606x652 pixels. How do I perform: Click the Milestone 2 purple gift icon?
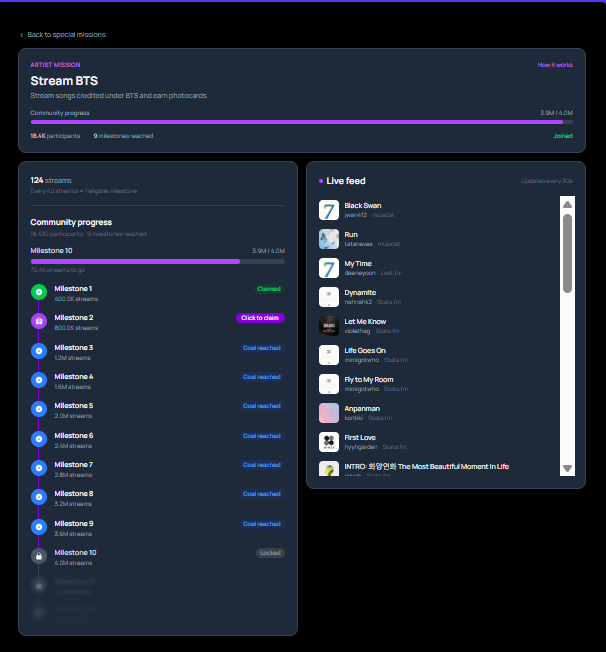[x=39, y=321]
